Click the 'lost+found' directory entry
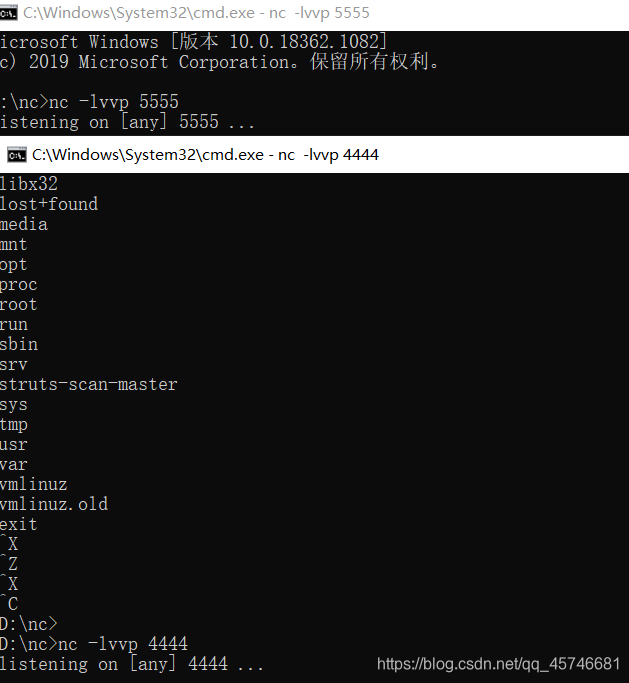The height and width of the screenshot is (683, 629). (x=49, y=204)
